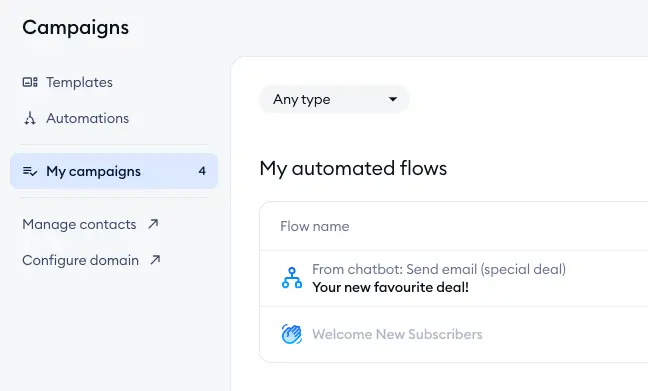
Task: Click the Campaigns page heading
Action: click(76, 28)
